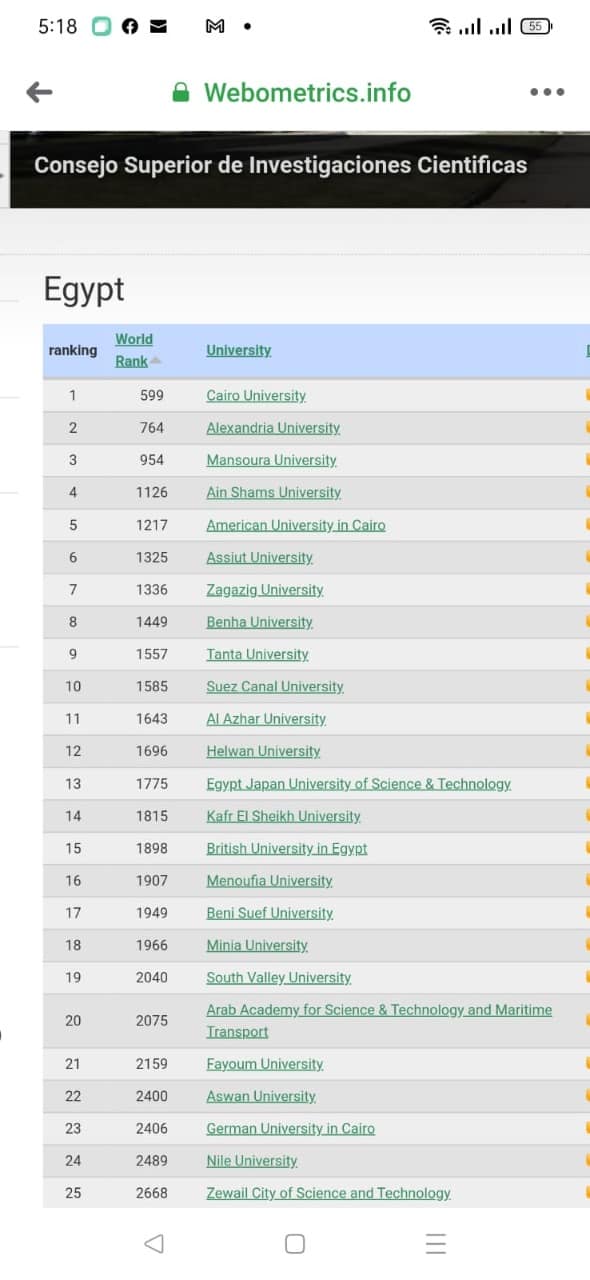Tap the Webometrics.info address text
The width and height of the screenshot is (590, 1280).
click(307, 92)
